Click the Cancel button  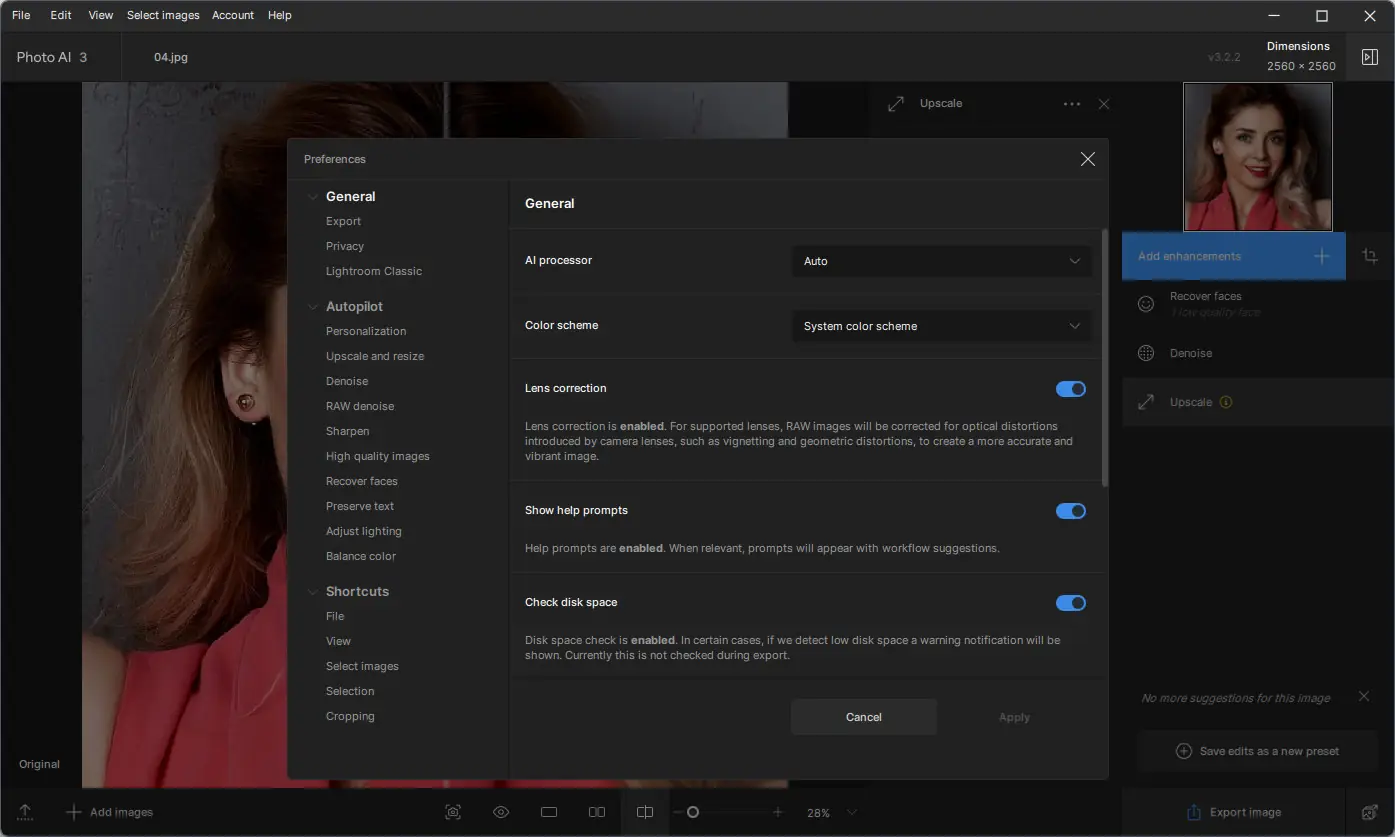[863, 717]
